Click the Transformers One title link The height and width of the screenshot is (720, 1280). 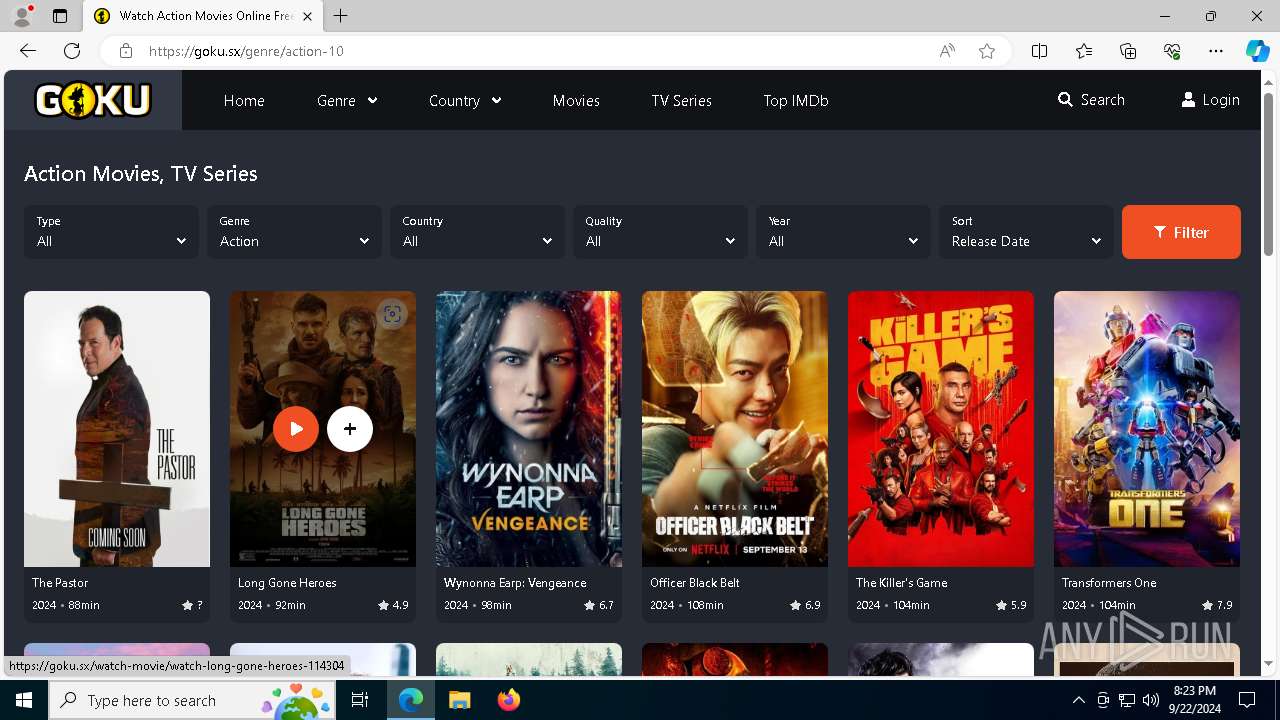(1109, 582)
